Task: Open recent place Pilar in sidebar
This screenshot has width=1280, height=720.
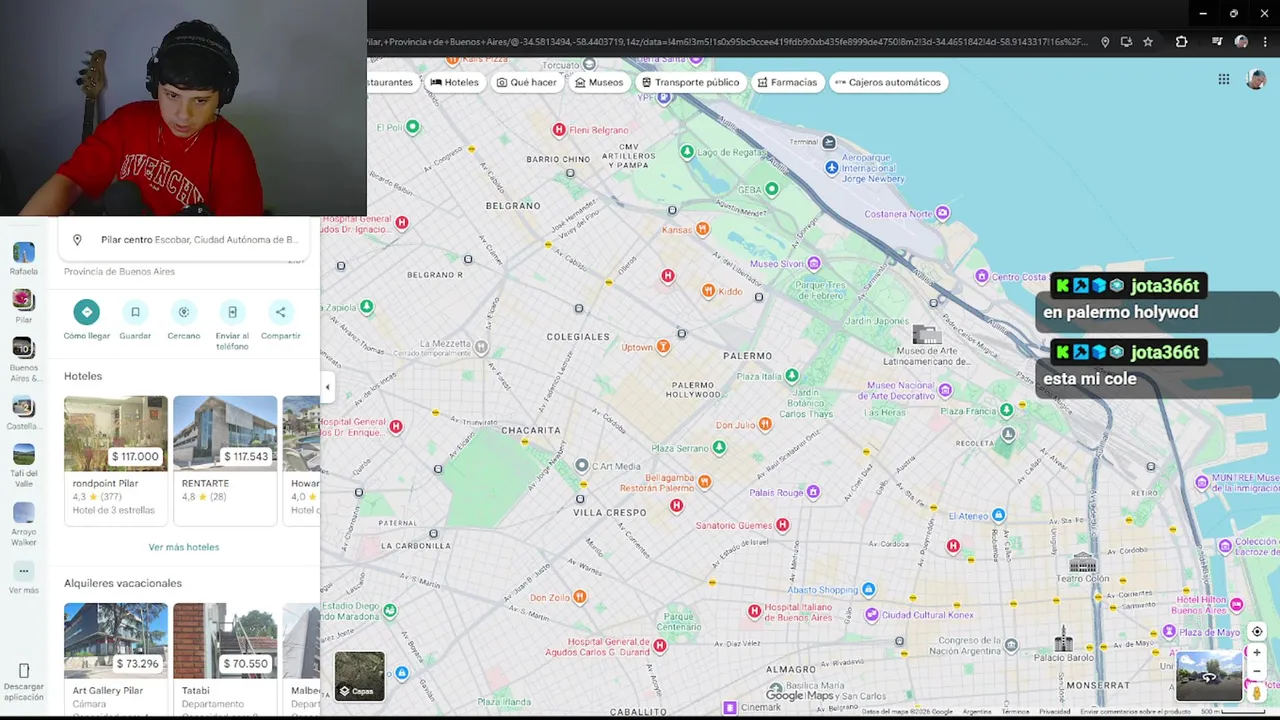Action: (24, 306)
